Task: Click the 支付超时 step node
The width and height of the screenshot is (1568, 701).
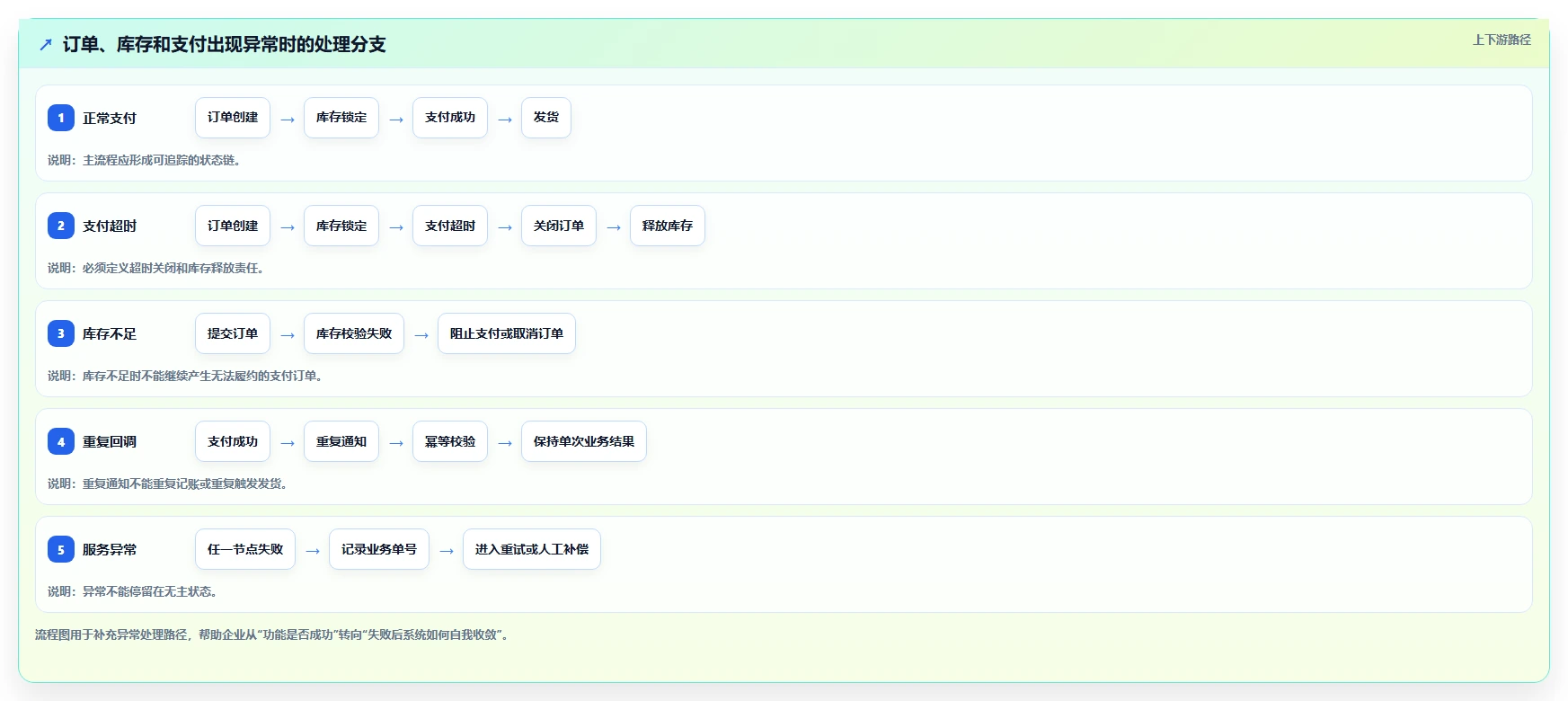Action: coord(450,226)
